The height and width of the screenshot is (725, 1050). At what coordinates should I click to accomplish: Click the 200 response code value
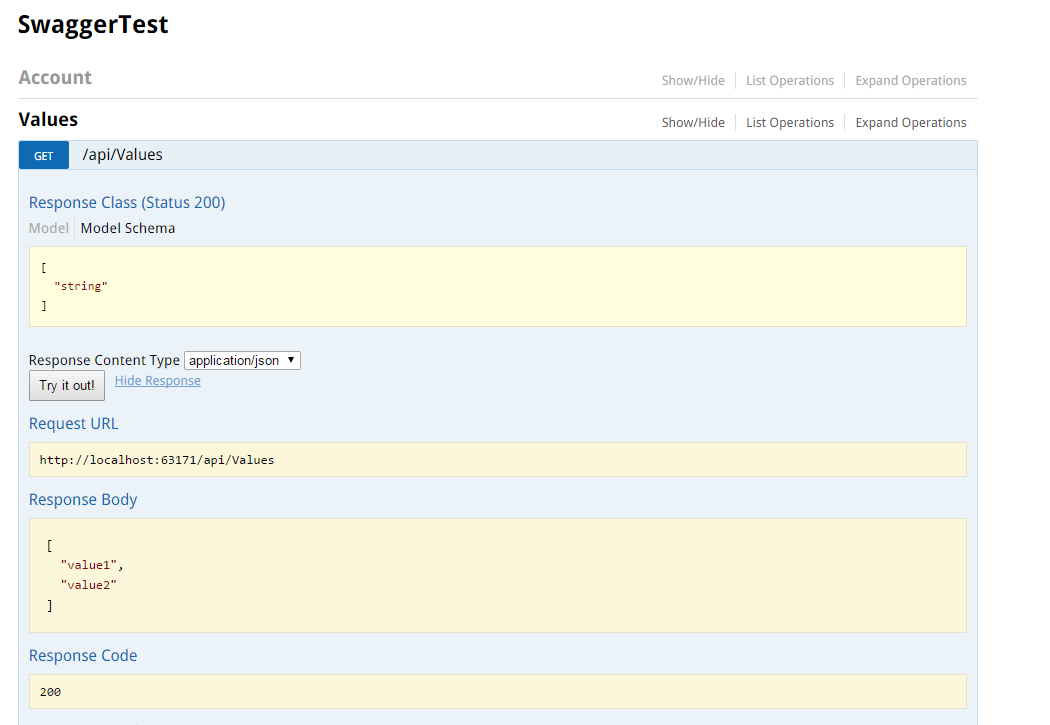pos(50,692)
